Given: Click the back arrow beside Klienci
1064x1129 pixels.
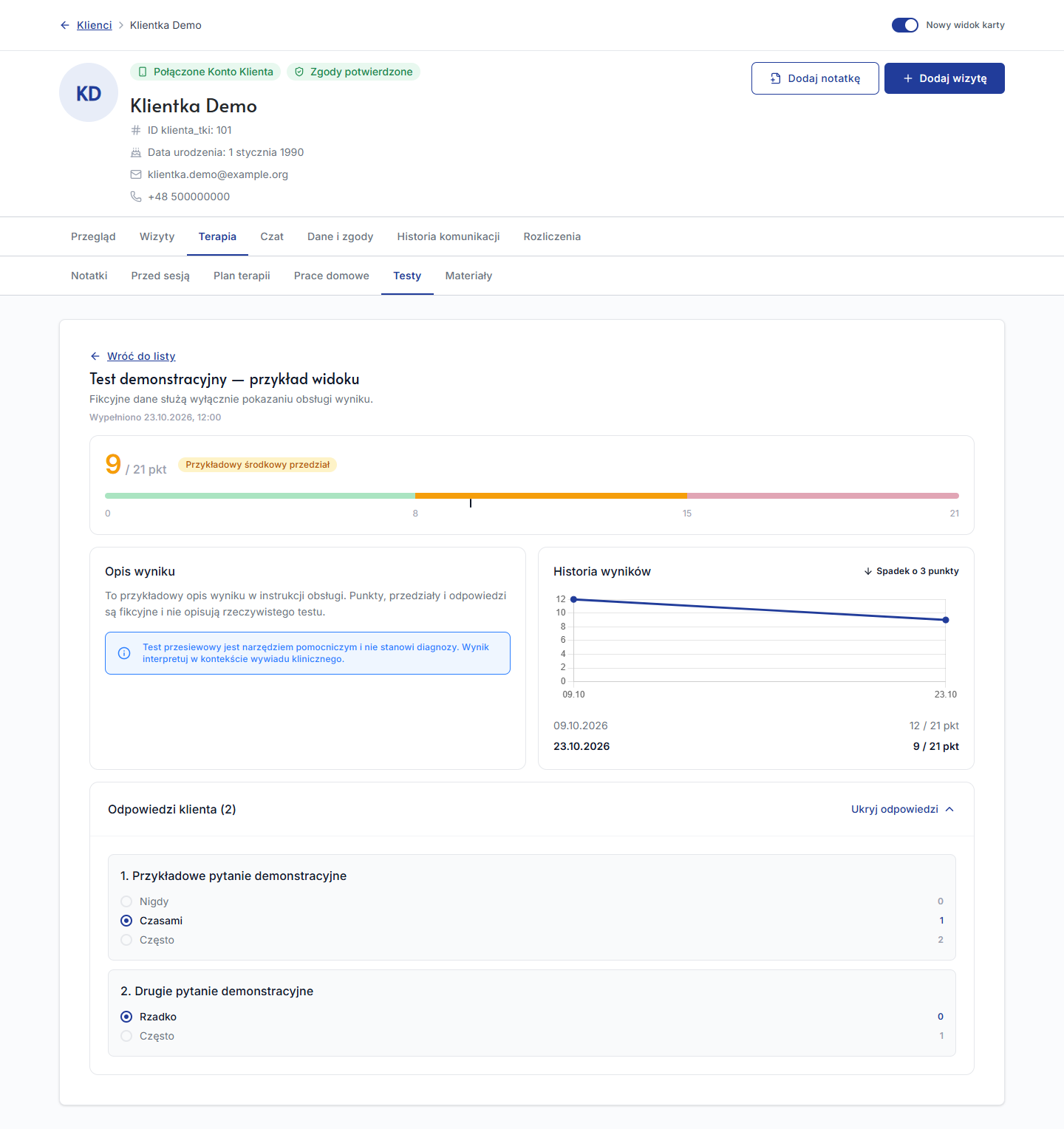Looking at the screenshot, I should point(65,25).
